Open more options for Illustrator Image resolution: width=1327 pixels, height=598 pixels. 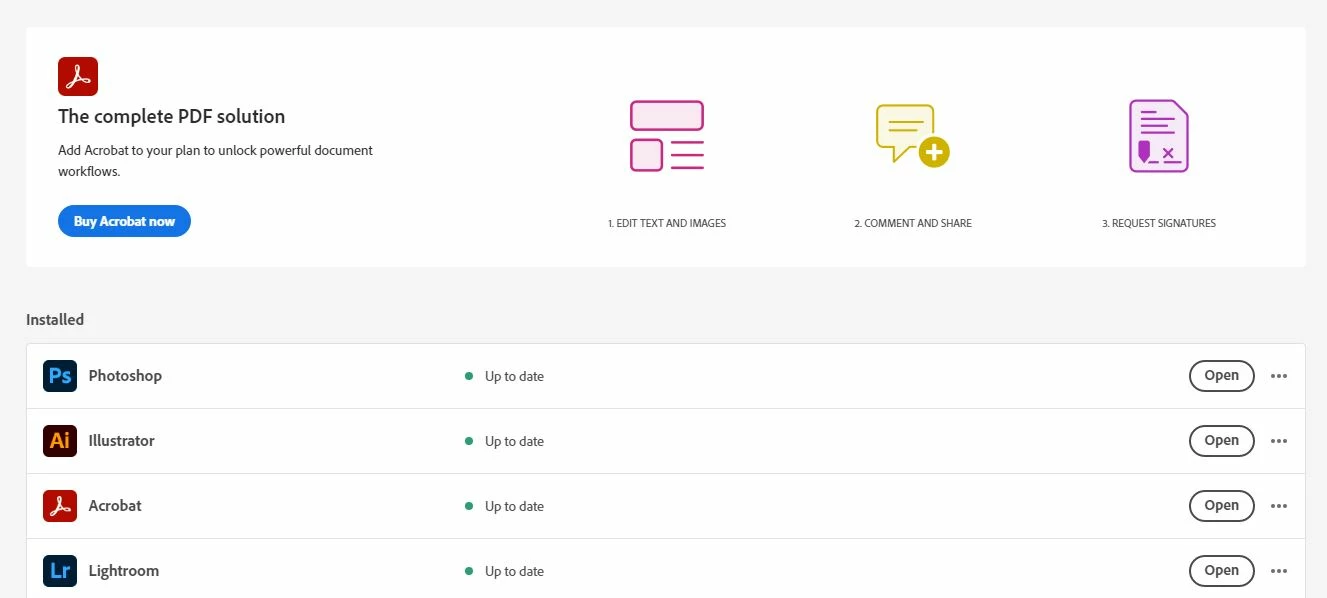coord(1279,441)
